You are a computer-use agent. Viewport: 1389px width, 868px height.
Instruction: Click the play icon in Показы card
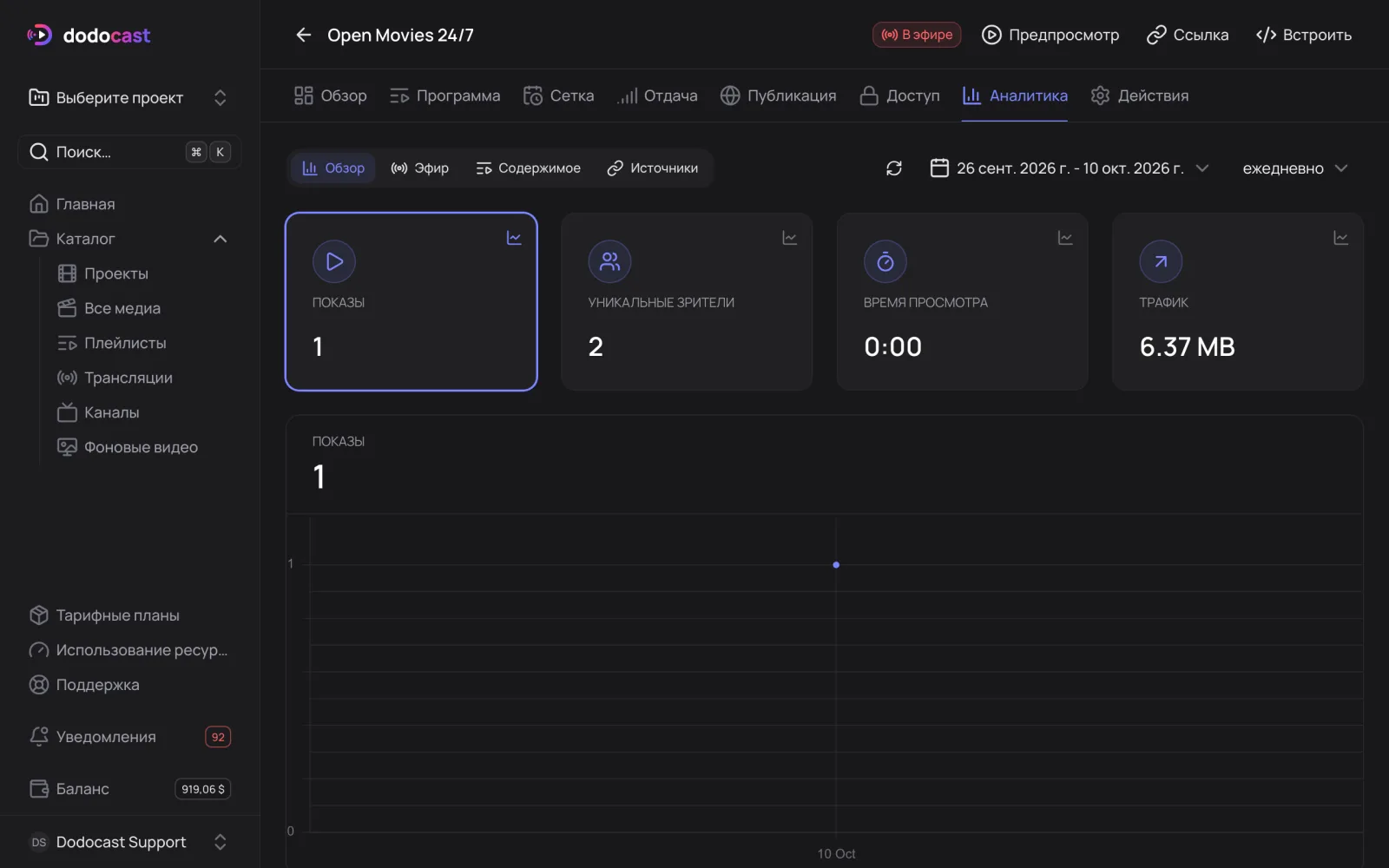click(334, 261)
